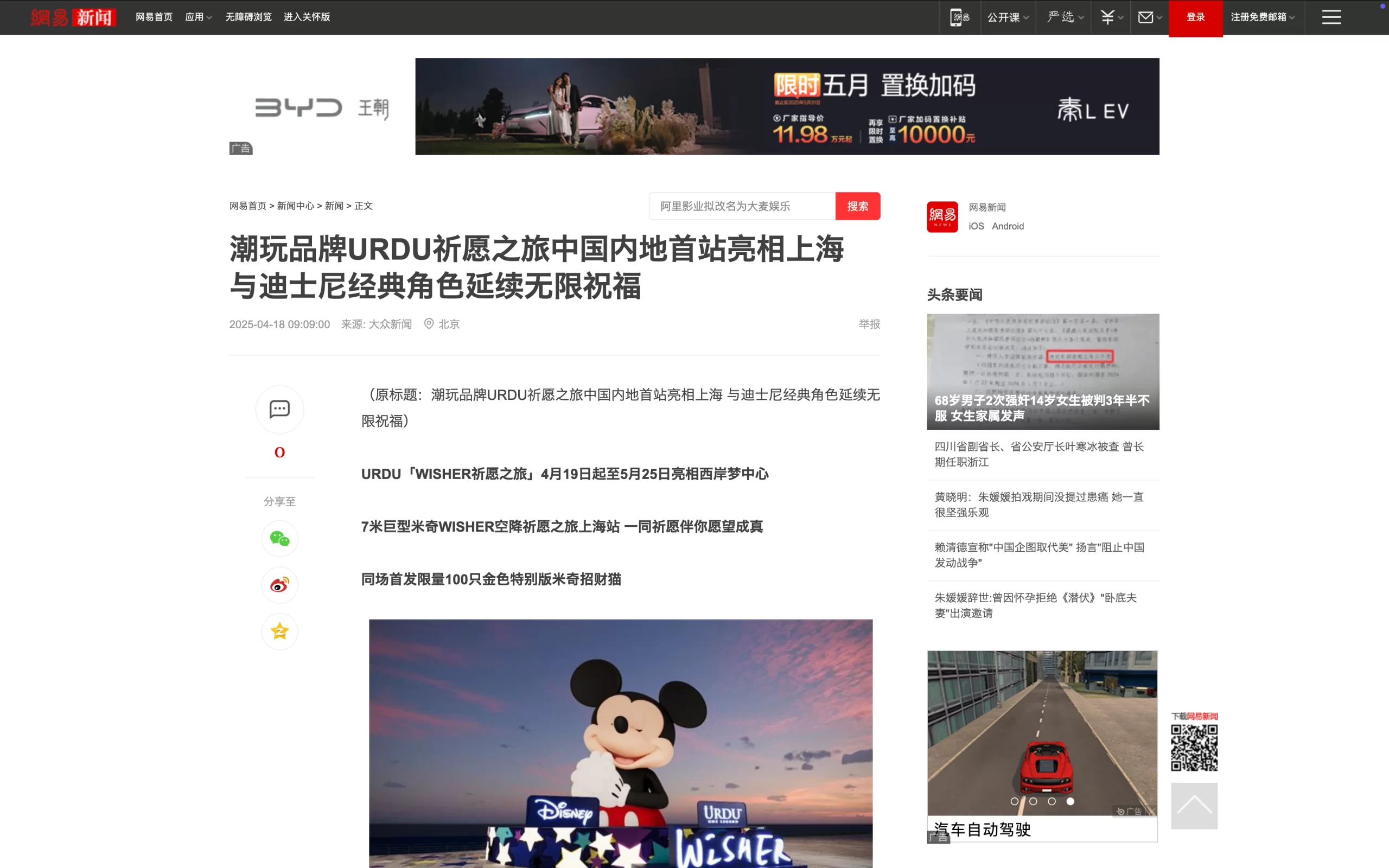1389x868 pixels.
Task: Click the NetEase News logo in the header
Action: [x=73, y=17]
